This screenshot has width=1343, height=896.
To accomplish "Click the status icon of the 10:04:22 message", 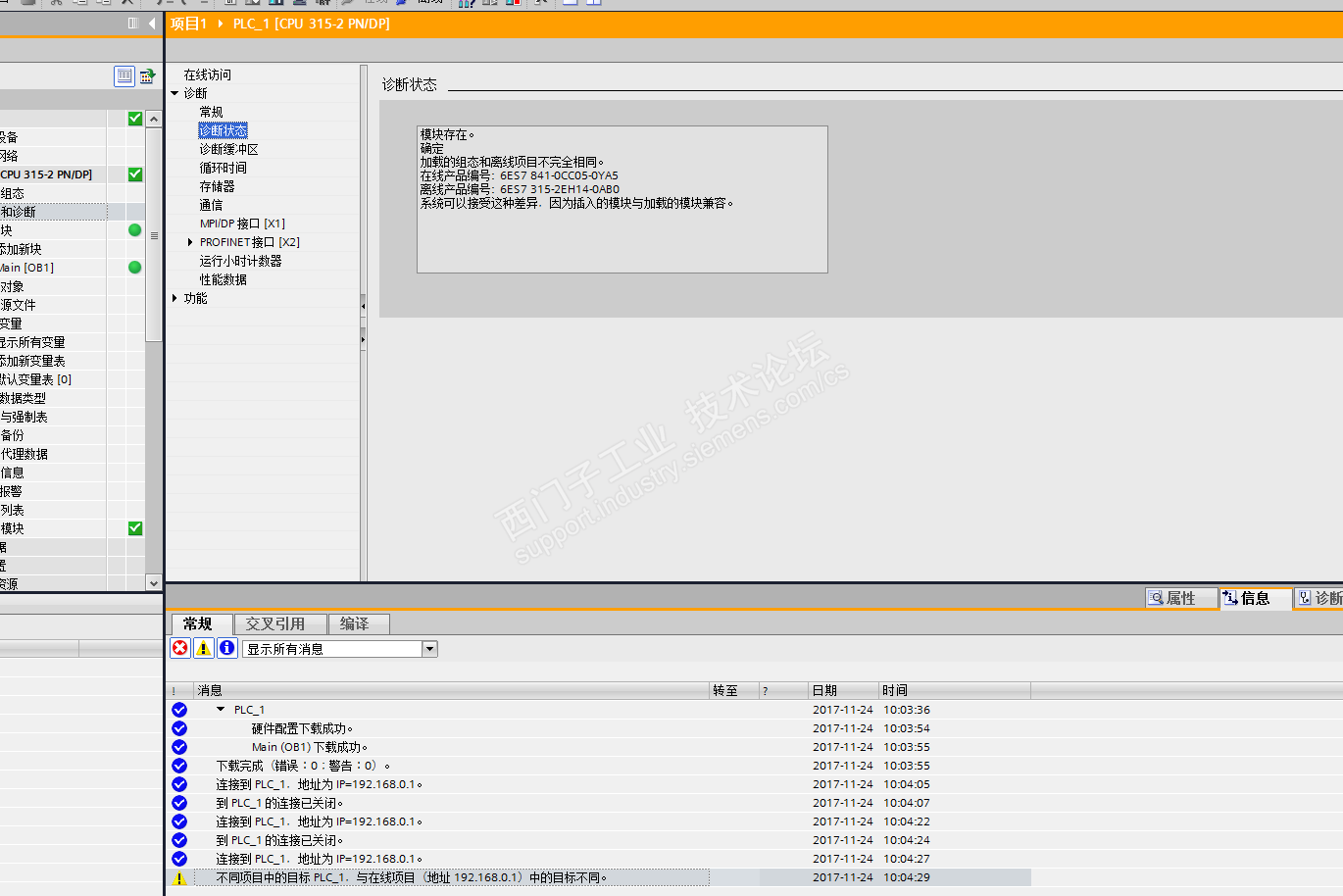I will [179, 821].
